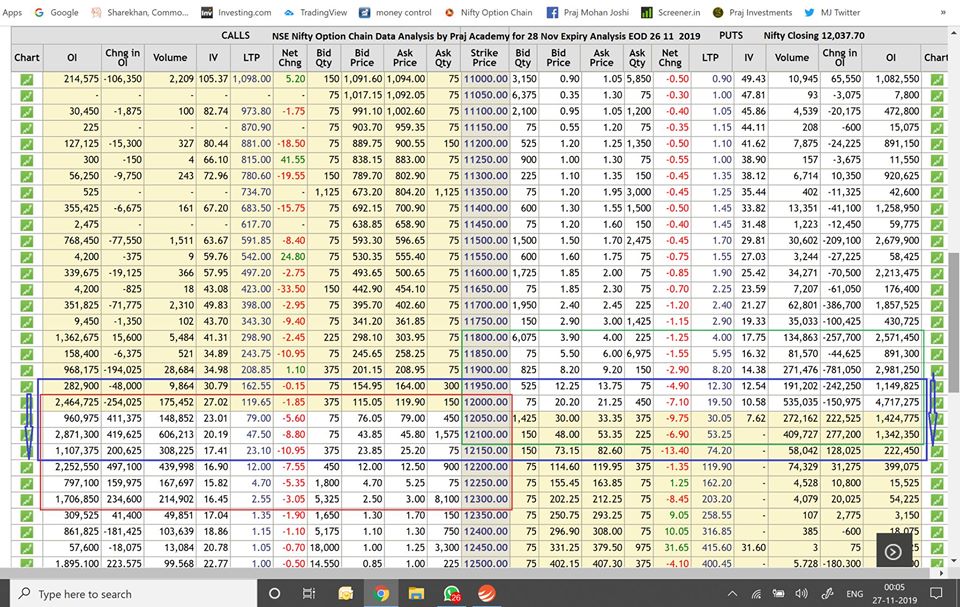Open Google Chrome in the taskbar
The width and height of the screenshot is (960, 607).
[381, 593]
